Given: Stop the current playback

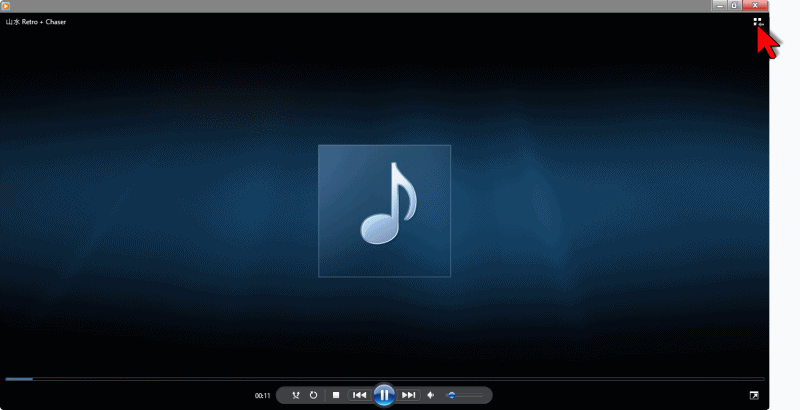Looking at the screenshot, I should click(x=336, y=395).
